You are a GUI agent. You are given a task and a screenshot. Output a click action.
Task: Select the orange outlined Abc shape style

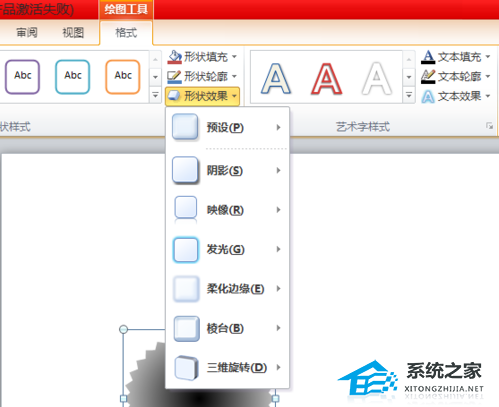(x=123, y=77)
